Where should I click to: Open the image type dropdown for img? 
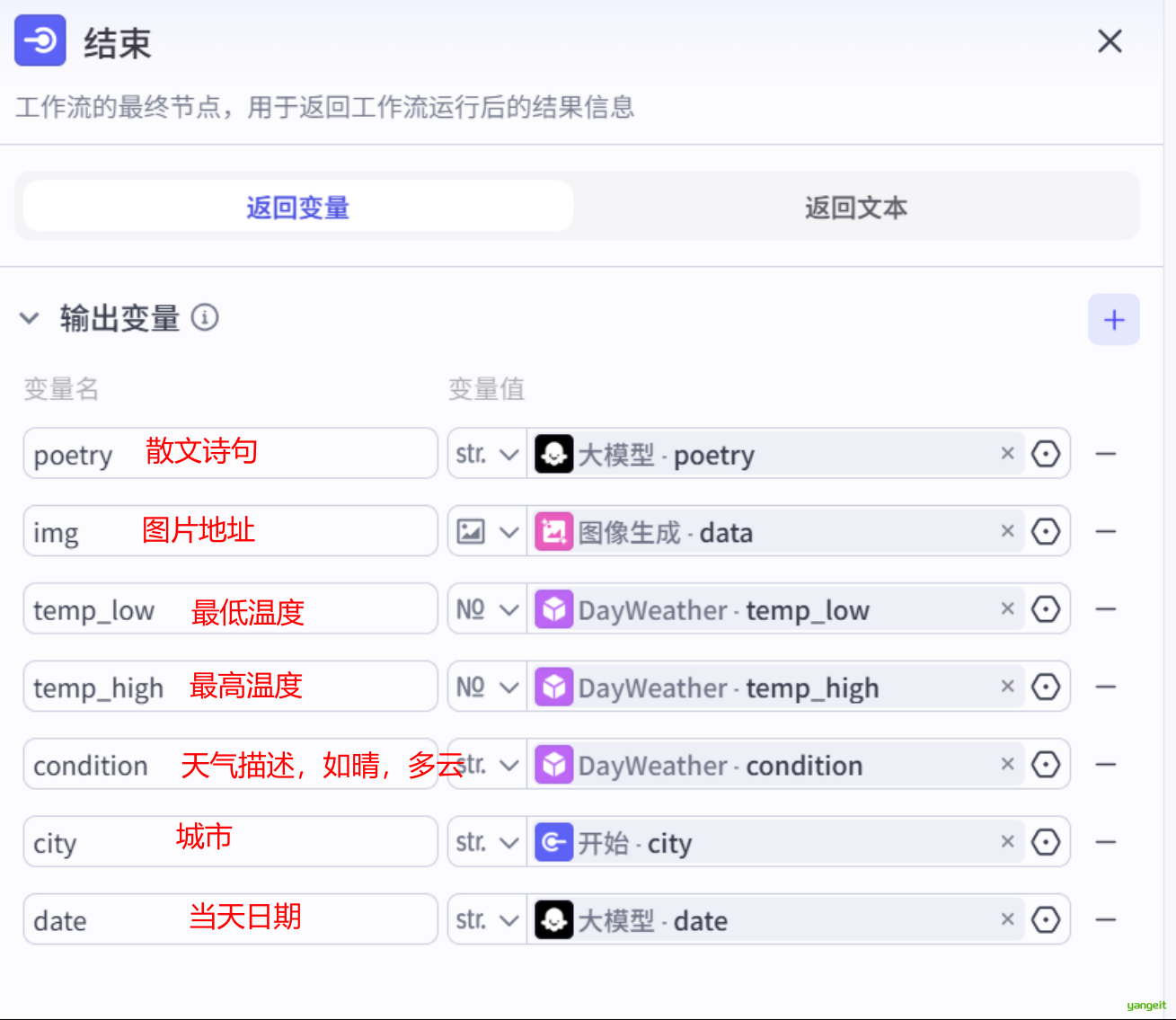tap(487, 532)
